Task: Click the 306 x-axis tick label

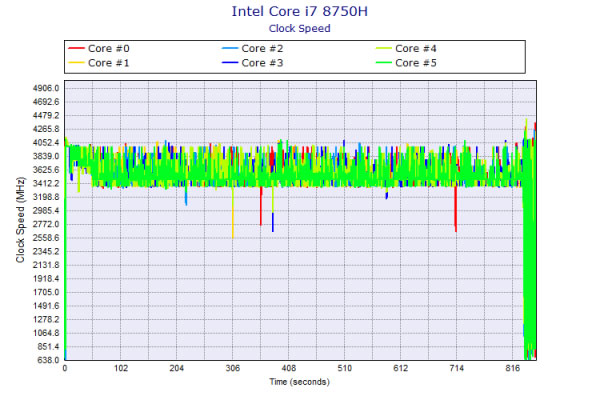Action: (233, 368)
